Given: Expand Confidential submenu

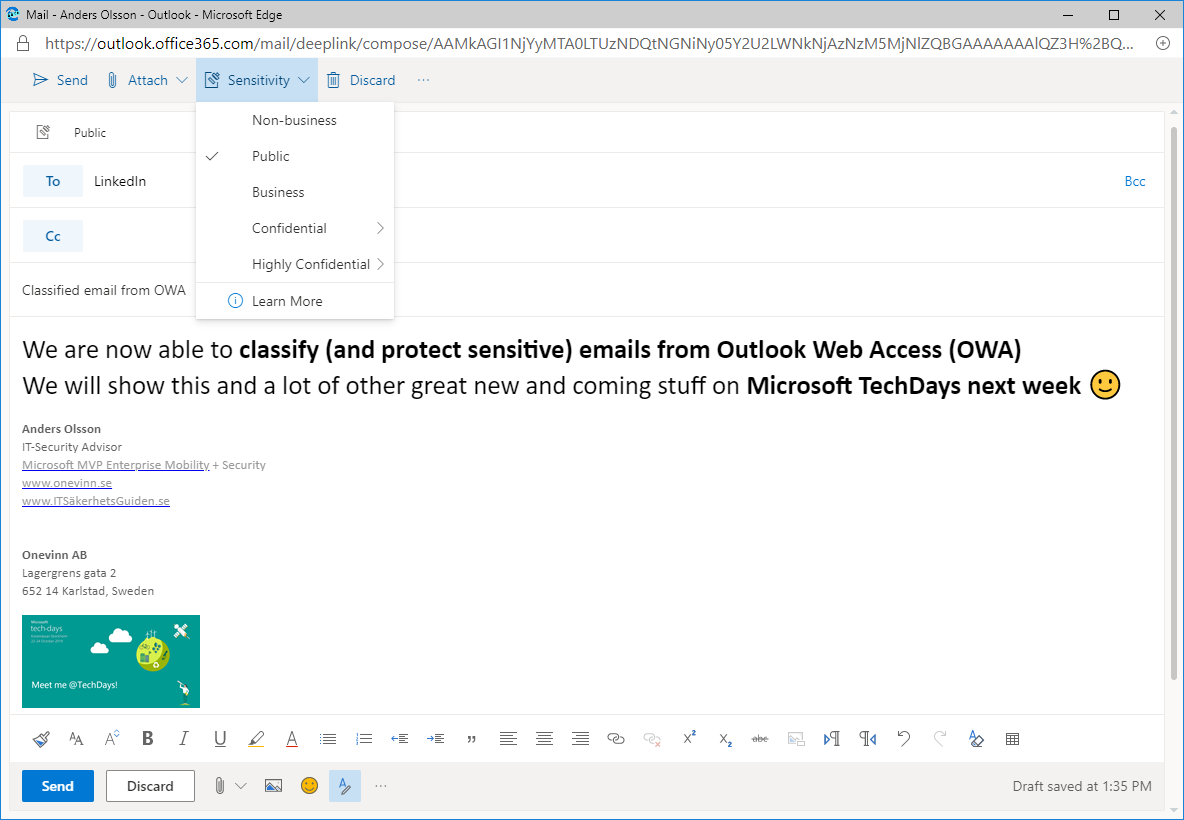Looking at the screenshot, I should click(x=294, y=228).
